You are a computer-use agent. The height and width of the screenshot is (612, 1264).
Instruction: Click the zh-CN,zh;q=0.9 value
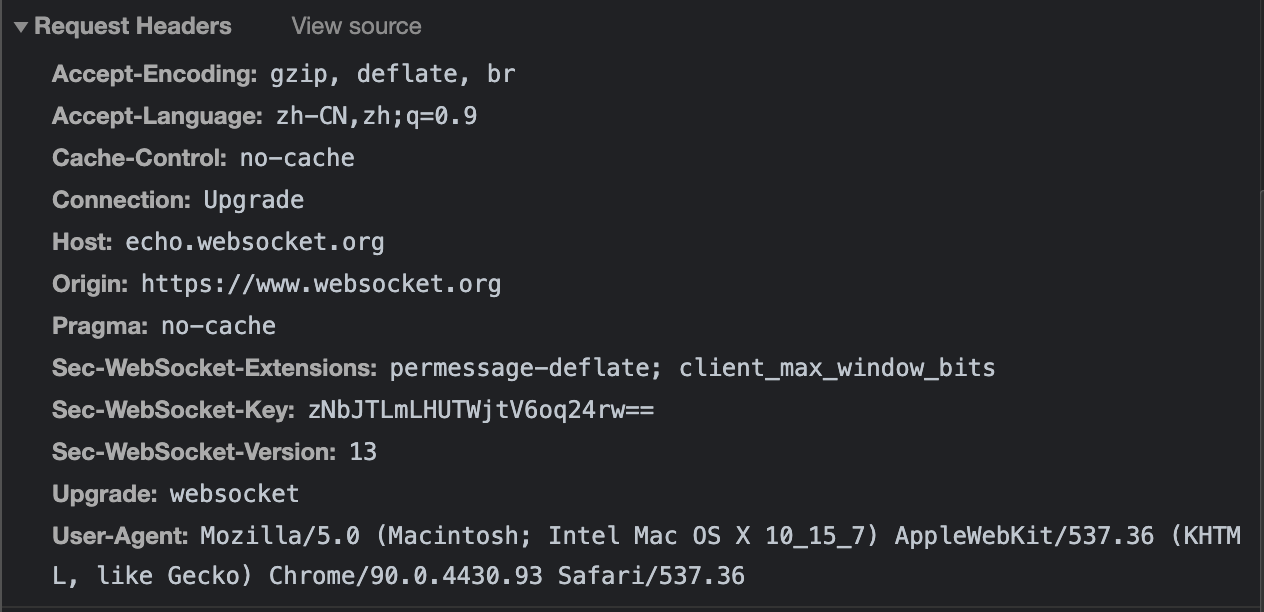click(376, 116)
